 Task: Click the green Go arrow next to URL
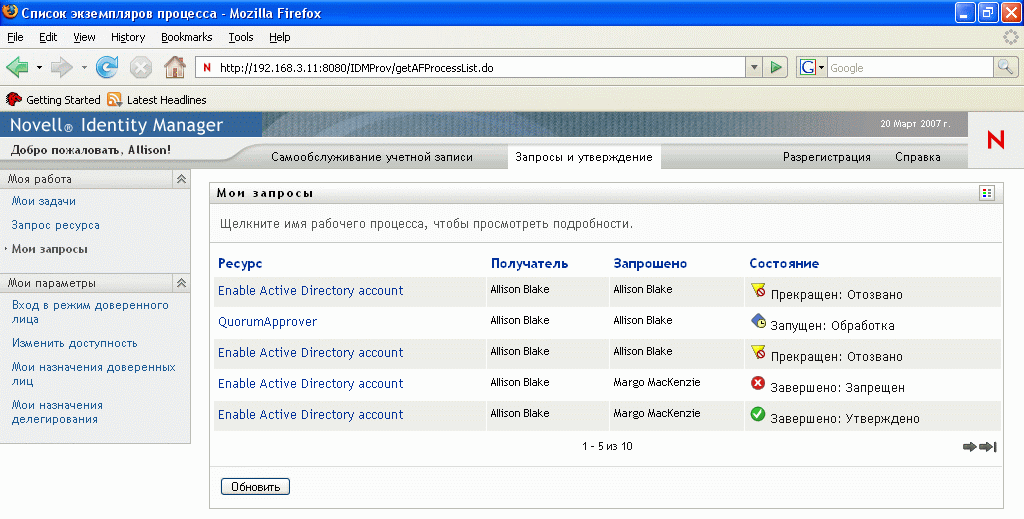(x=776, y=68)
